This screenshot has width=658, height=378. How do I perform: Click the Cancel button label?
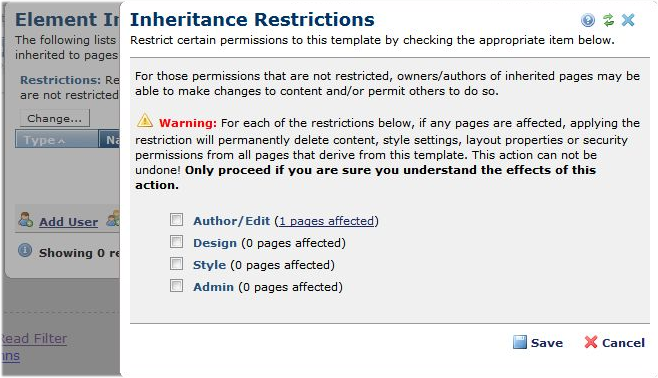point(624,343)
